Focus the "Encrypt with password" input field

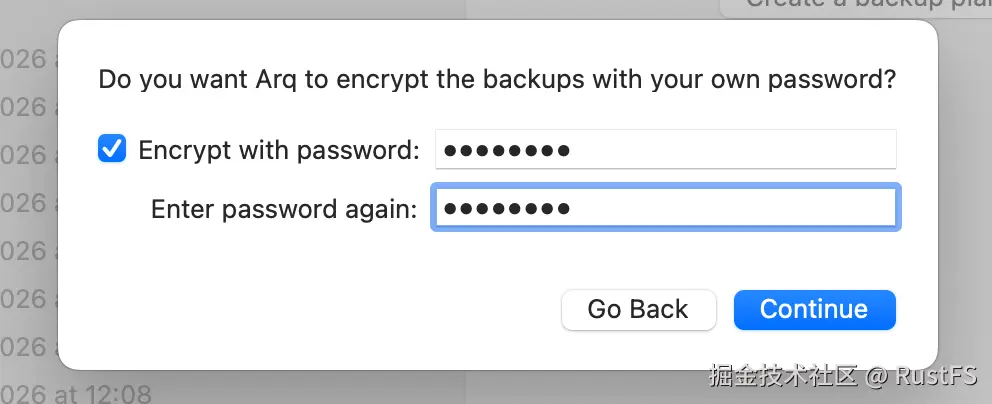(665, 150)
